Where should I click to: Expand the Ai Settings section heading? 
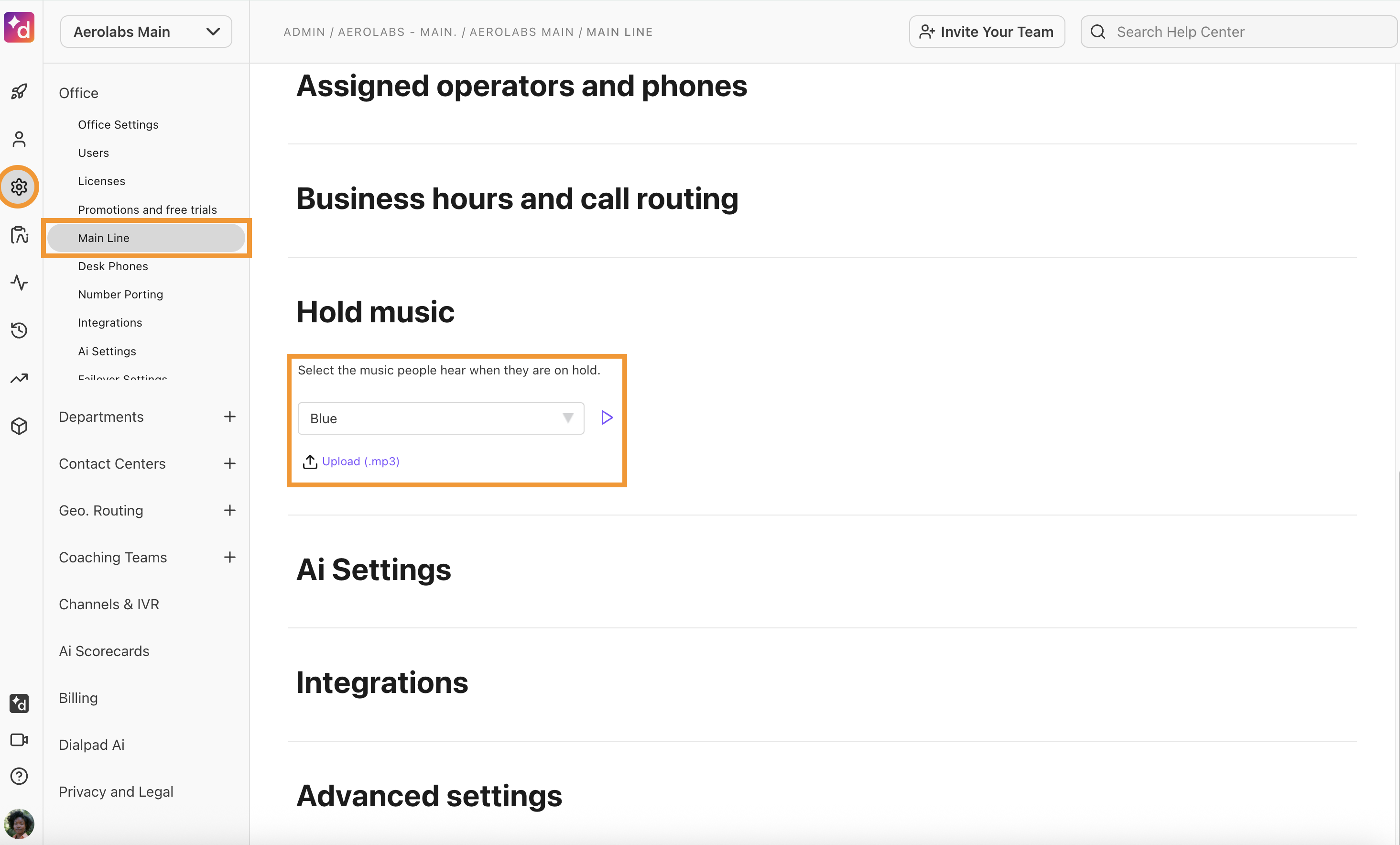374,570
